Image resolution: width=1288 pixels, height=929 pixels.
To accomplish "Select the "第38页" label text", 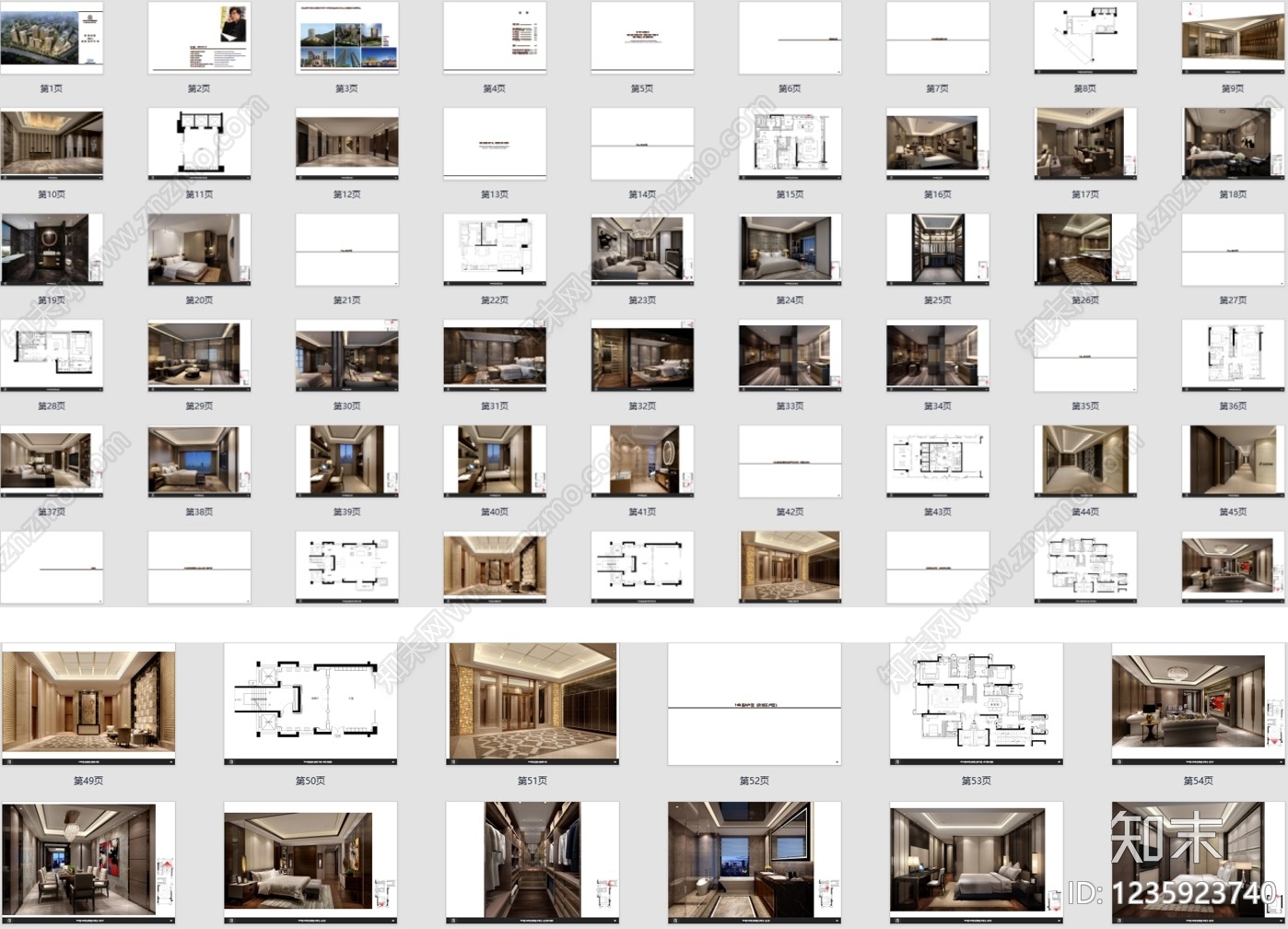I will tap(199, 512).
